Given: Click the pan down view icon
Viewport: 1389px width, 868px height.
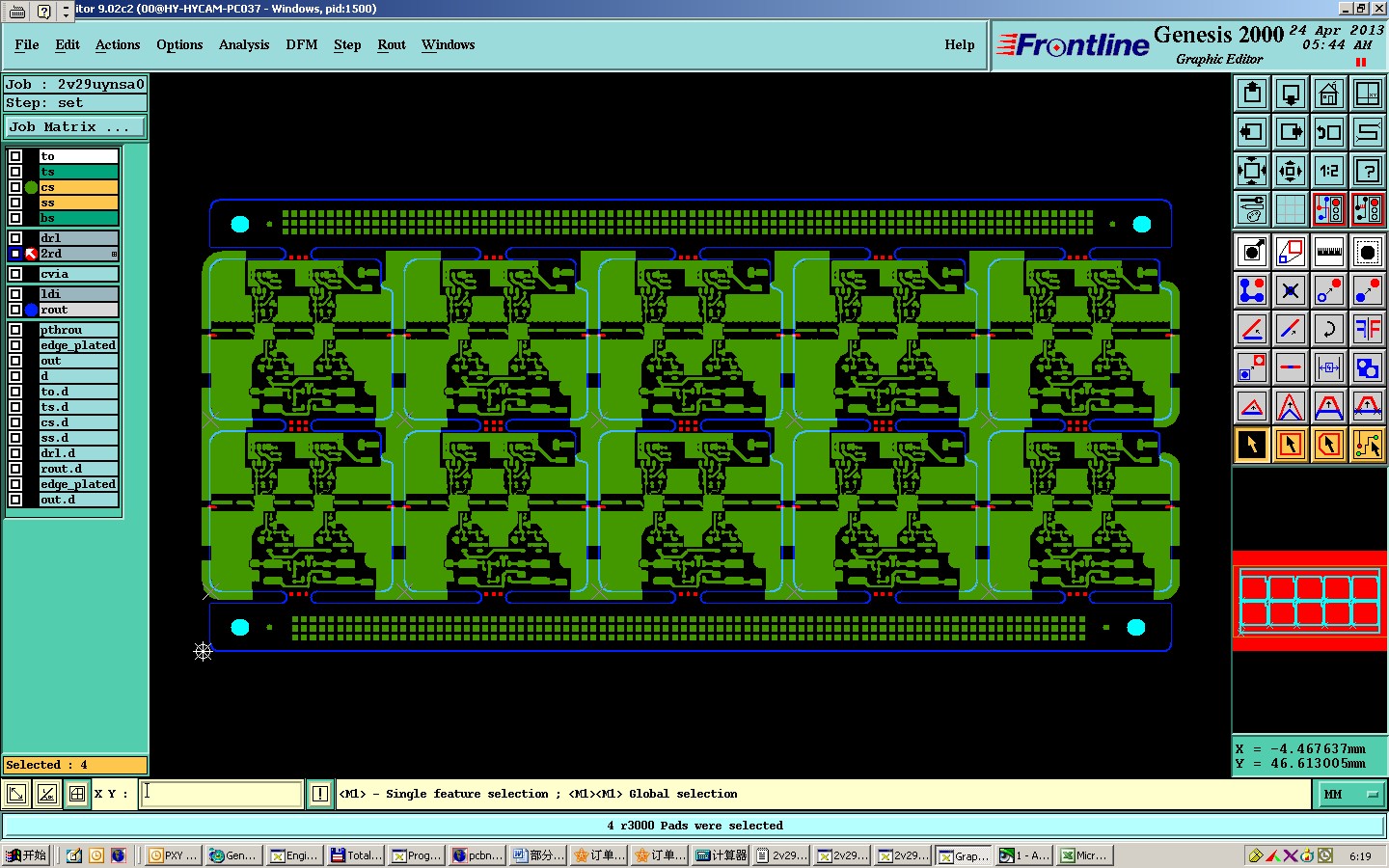Looking at the screenshot, I should [x=1291, y=94].
